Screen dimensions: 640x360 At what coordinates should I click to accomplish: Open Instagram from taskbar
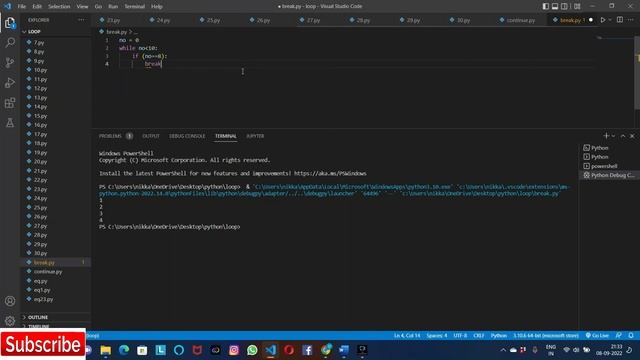(x=234, y=350)
